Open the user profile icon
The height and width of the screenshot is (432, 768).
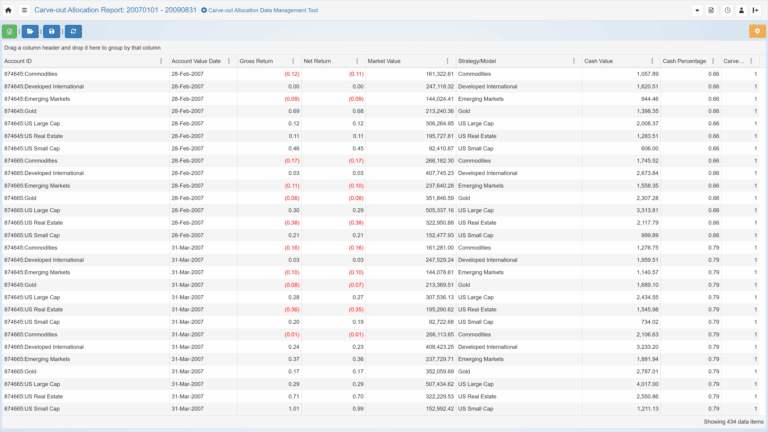(x=741, y=10)
